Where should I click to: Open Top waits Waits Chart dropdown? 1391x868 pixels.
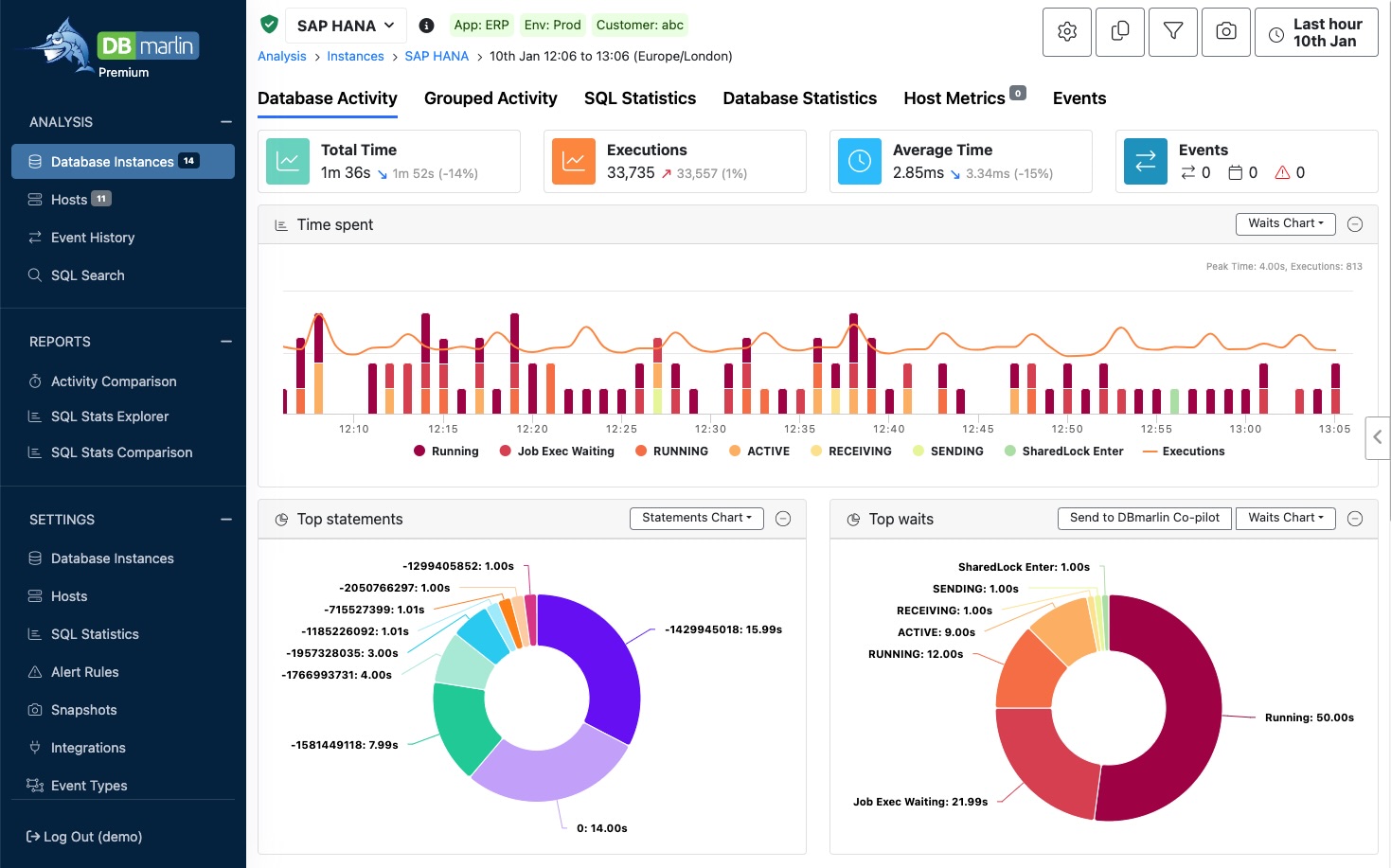pyautogui.click(x=1286, y=518)
